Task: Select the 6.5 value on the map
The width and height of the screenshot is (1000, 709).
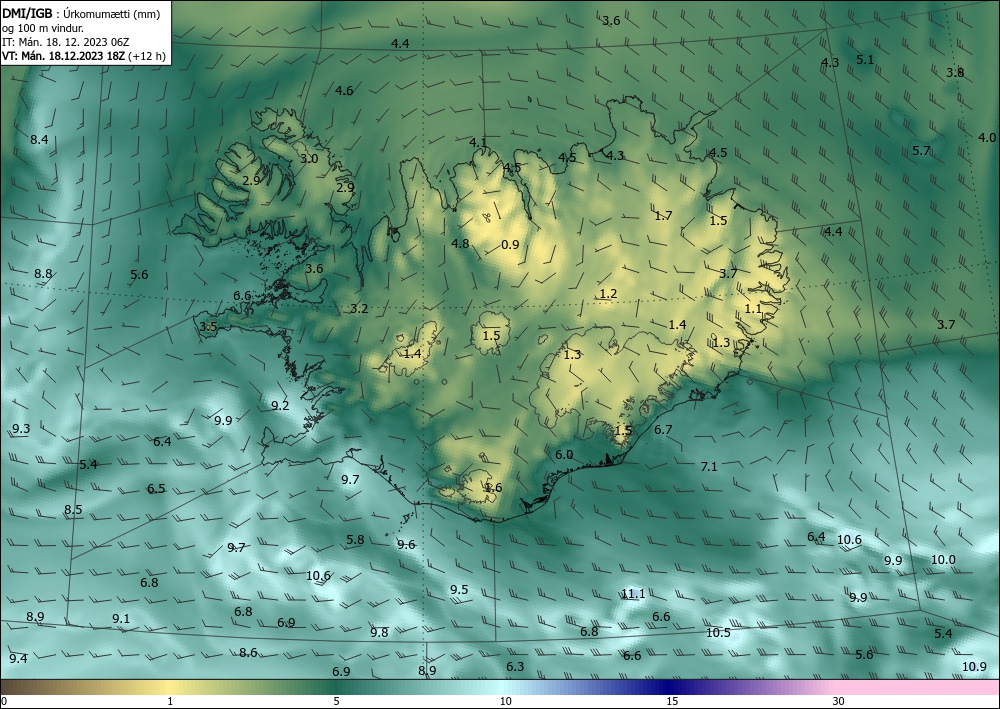Action: tap(156, 489)
